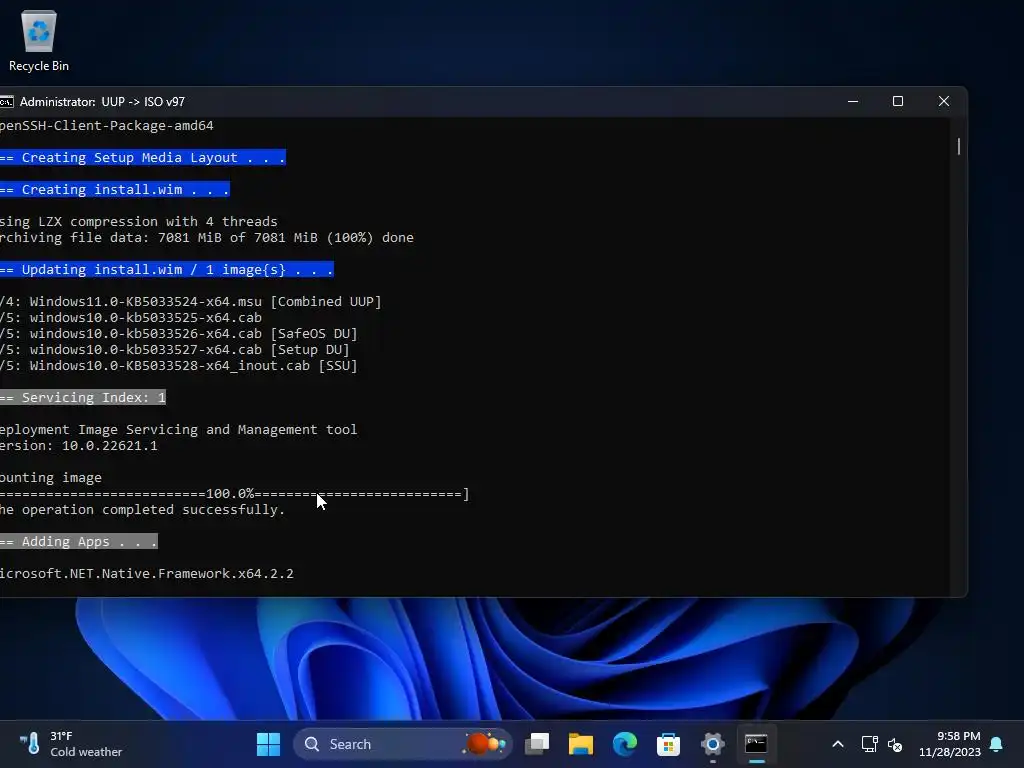This screenshot has height=768, width=1024.
Task: Open the Recycle Bin desktop icon
Action: [39, 40]
